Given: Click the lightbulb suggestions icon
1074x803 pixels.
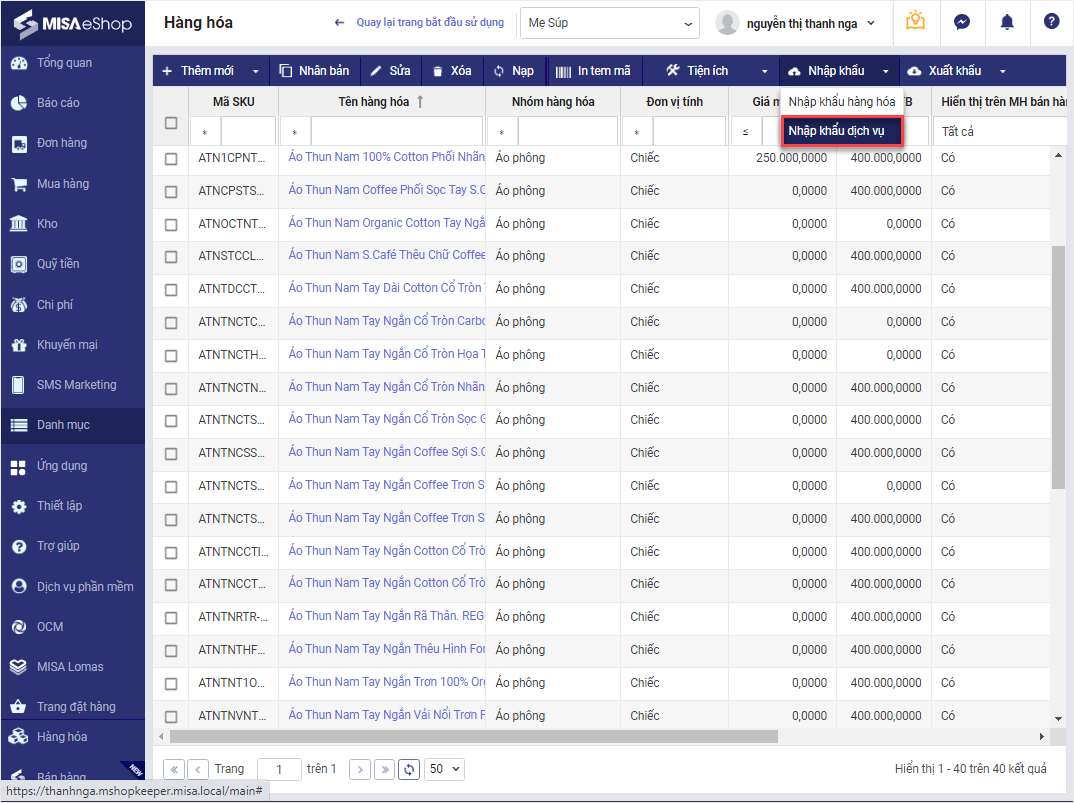Looking at the screenshot, I should click(x=915, y=22).
